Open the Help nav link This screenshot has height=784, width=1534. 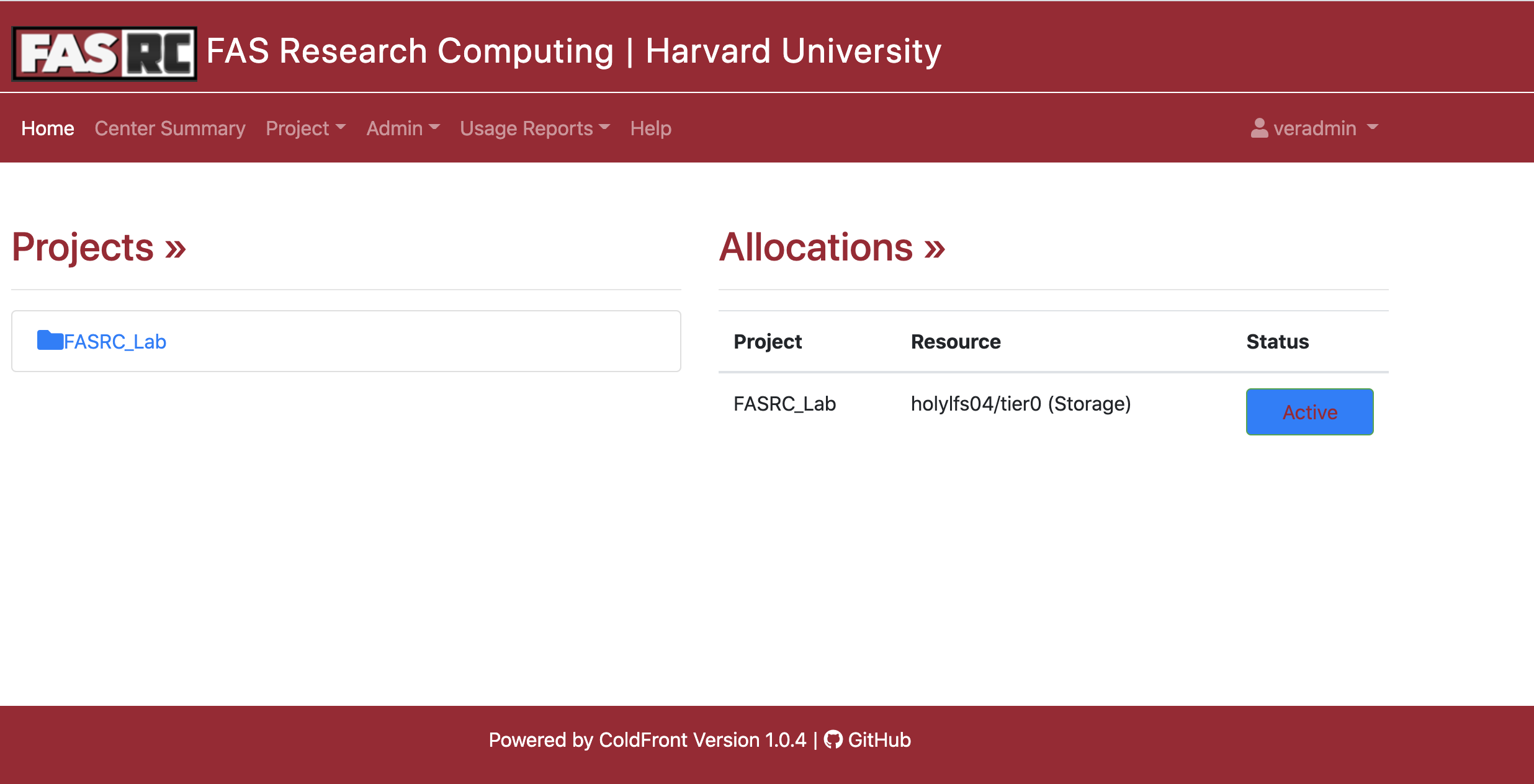pos(651,128)
